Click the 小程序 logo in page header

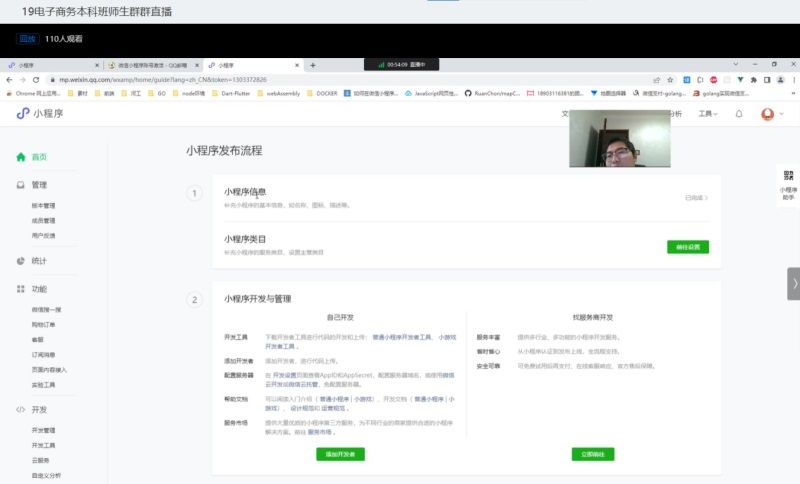pyautogui.click(x=38, y=114)
